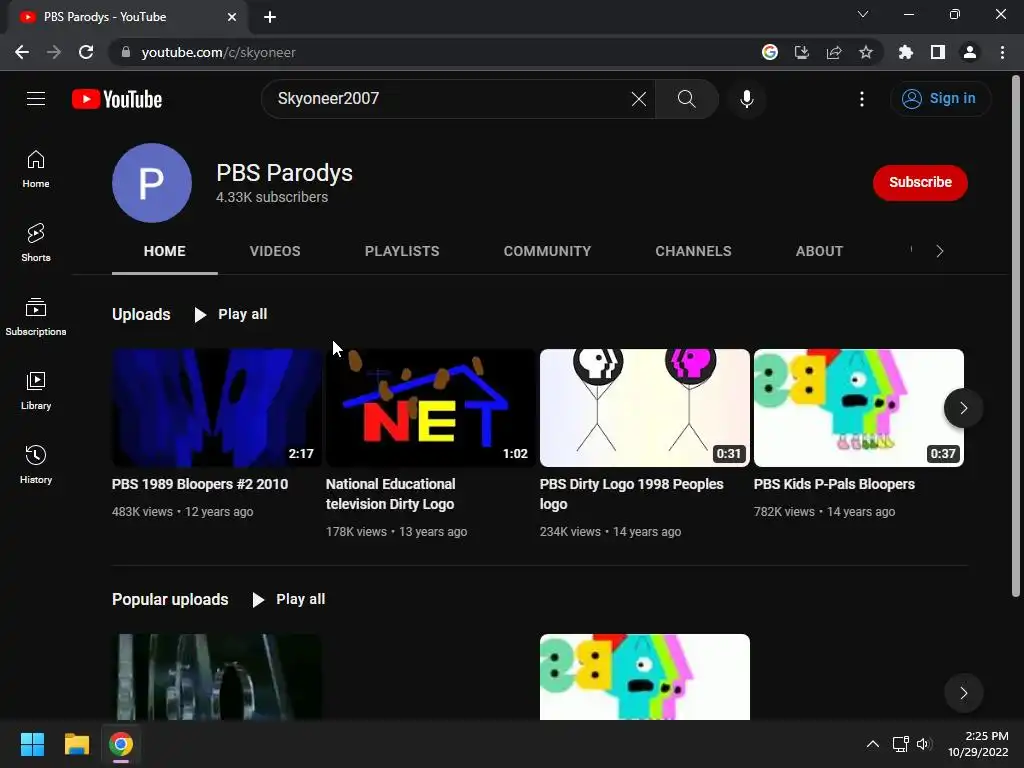Click the stick figures 0:31 thumbnail

(645, 408)
